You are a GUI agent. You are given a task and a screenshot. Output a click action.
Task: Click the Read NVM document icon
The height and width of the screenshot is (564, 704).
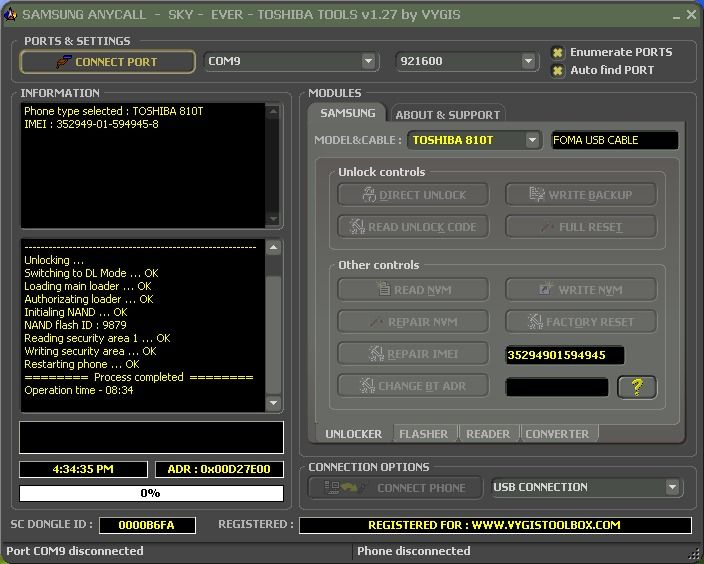382,290
